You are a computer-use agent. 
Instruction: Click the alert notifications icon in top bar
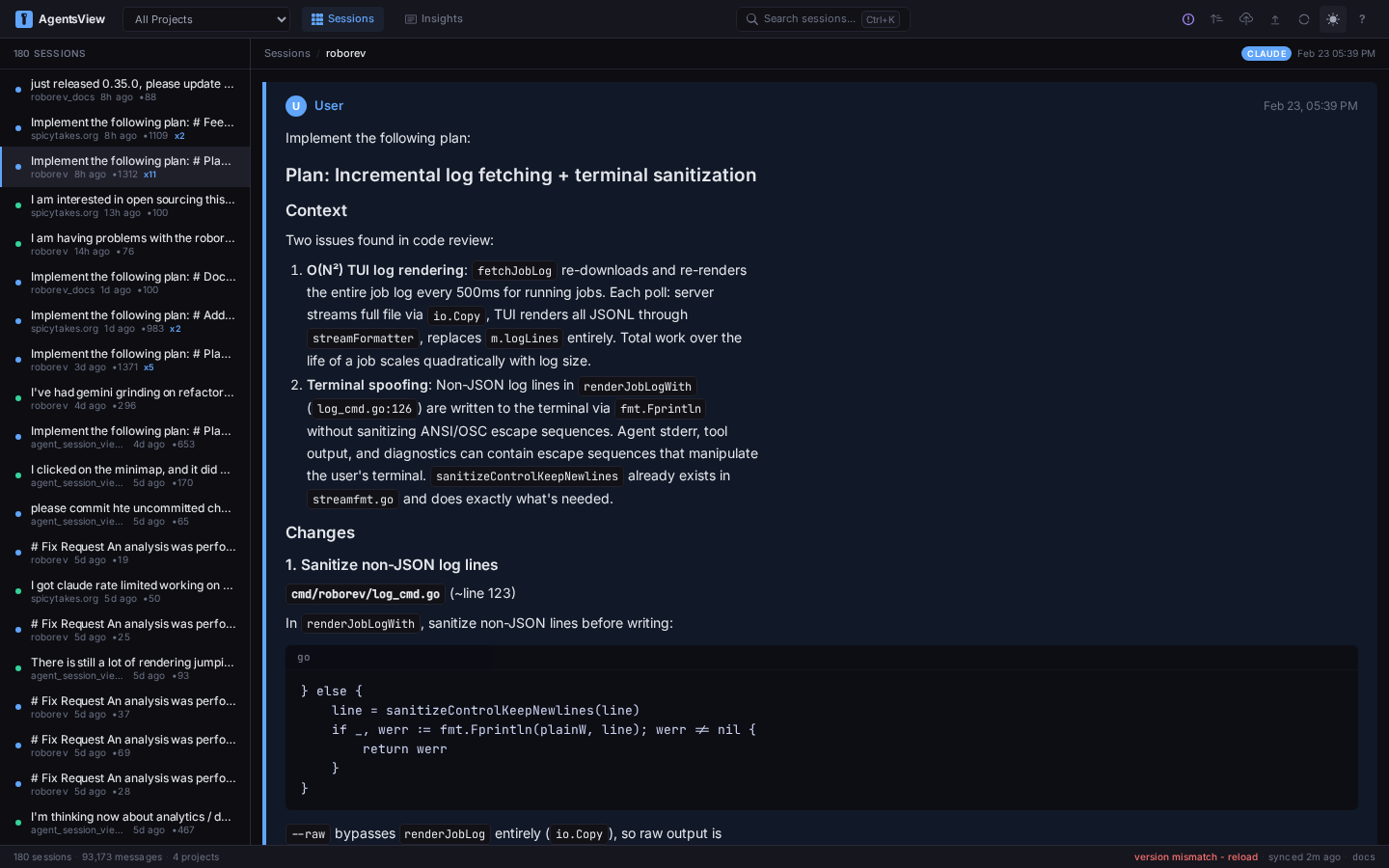click(x=1188, y=19)
